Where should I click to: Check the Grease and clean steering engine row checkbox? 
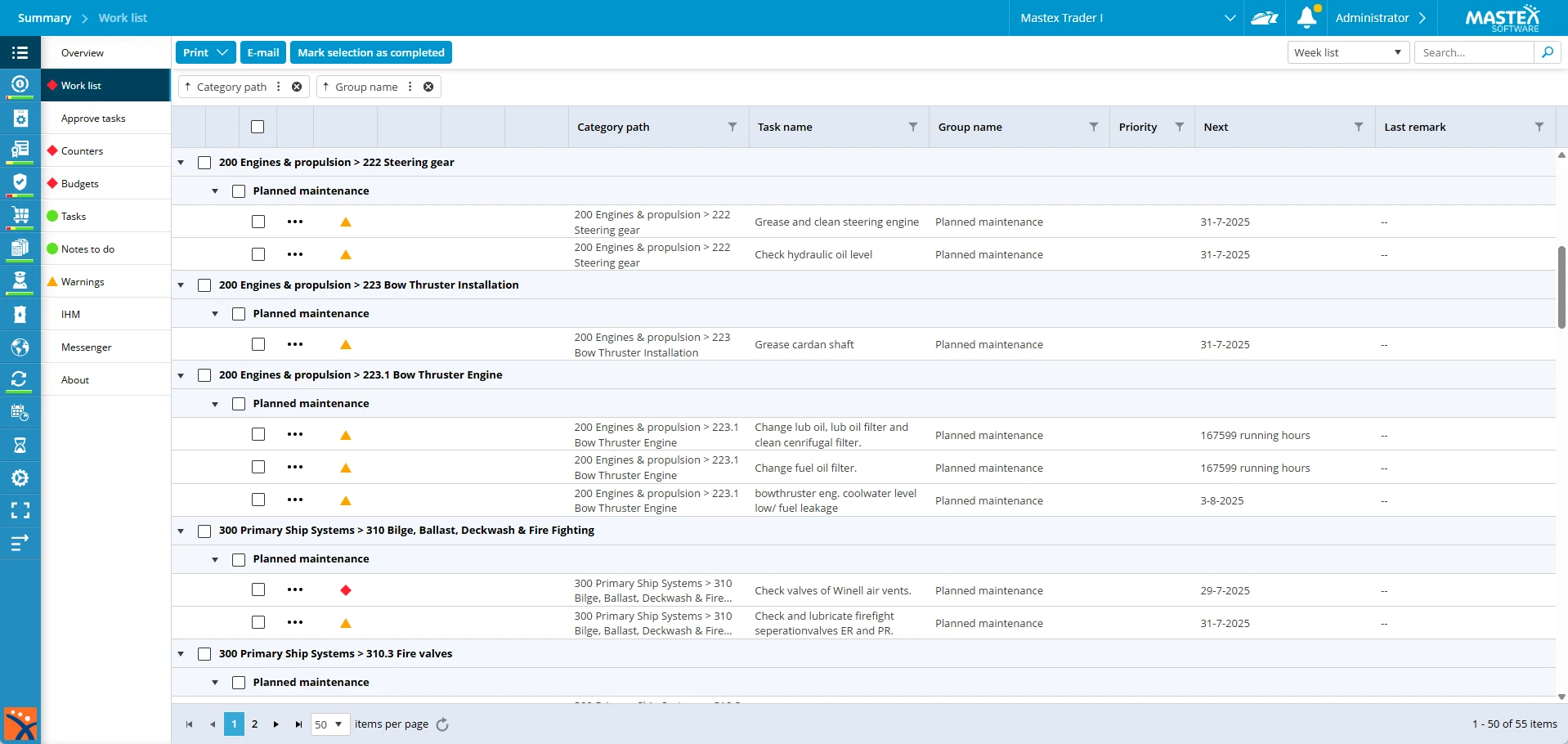point(258,222)
